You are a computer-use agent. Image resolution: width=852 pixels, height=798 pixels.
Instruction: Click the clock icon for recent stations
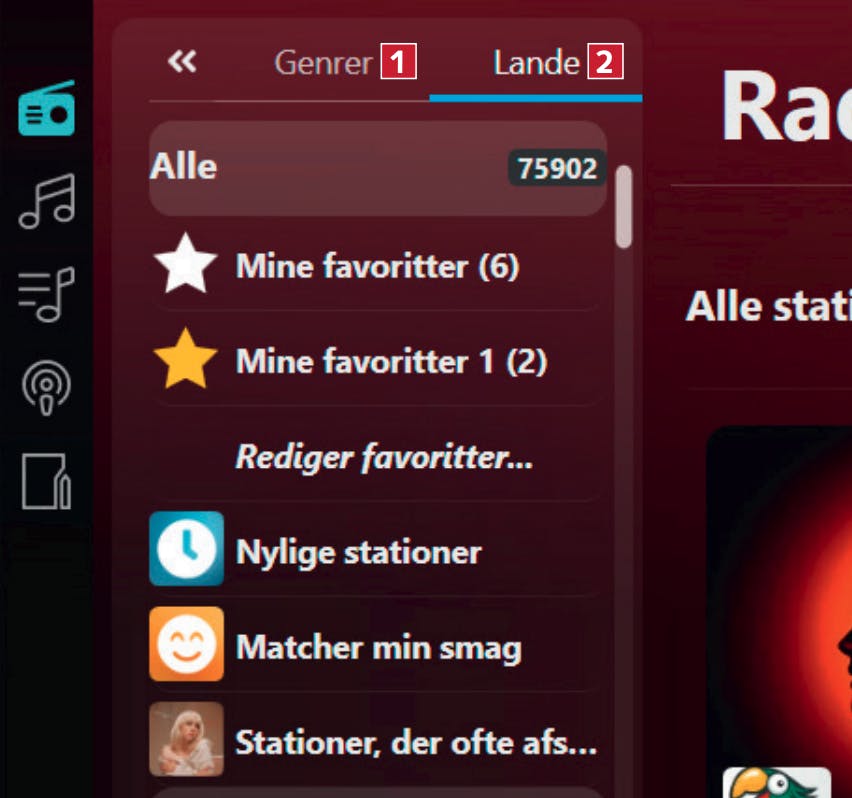(x=186, y=549)
